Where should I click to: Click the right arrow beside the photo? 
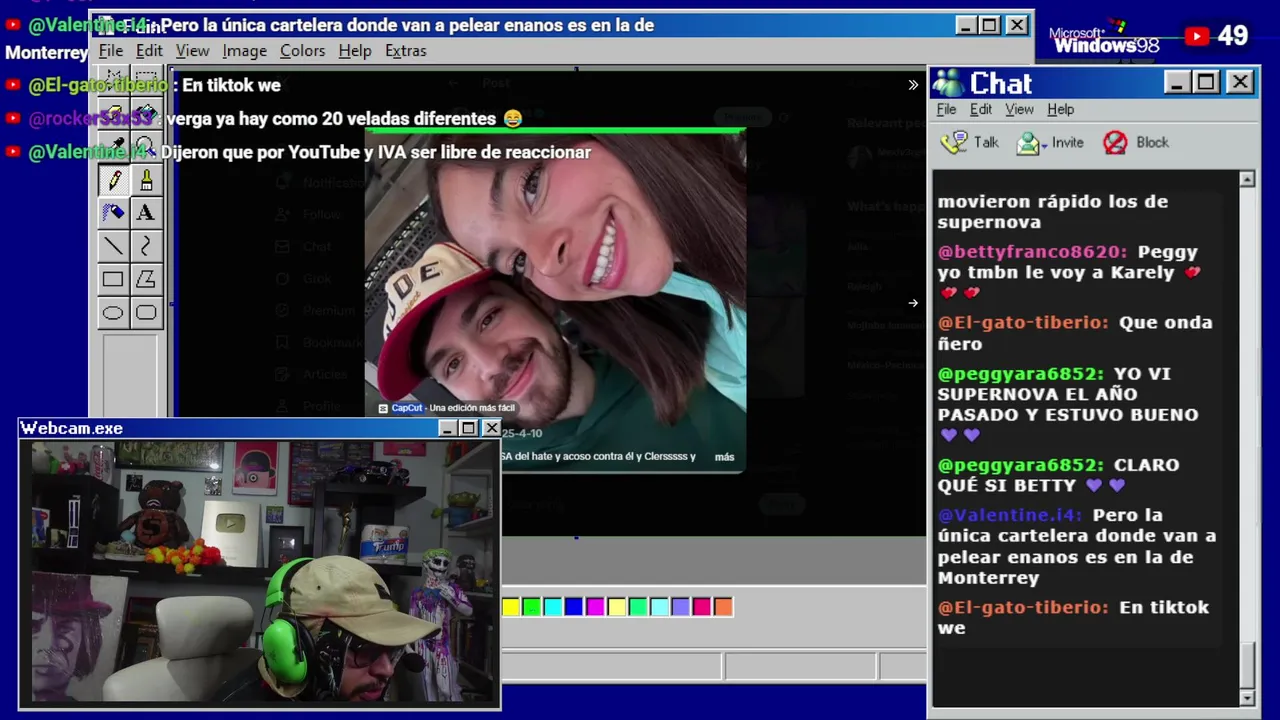tap(912, 303)
